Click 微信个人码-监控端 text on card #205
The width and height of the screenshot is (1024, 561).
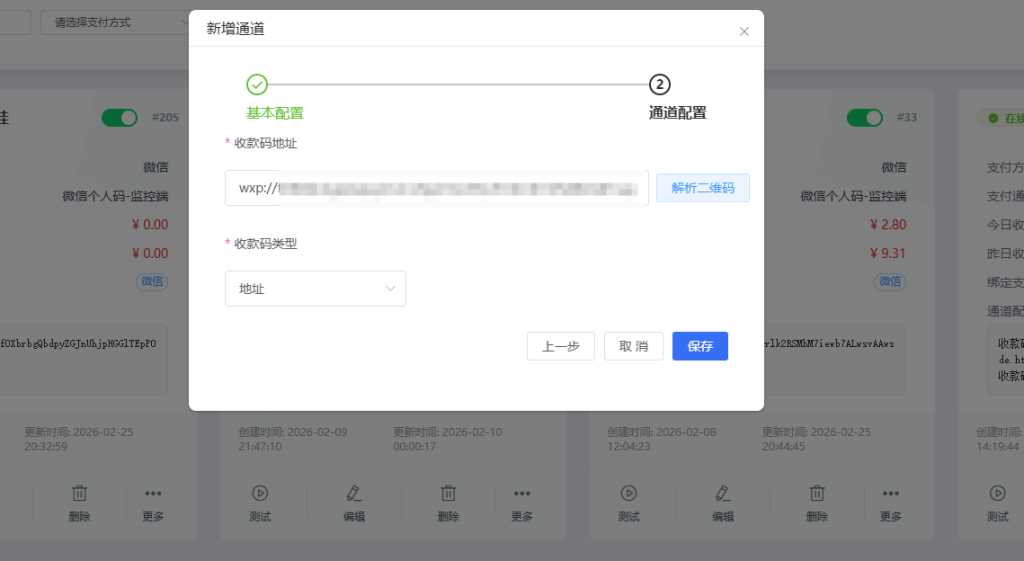(115, 196)
